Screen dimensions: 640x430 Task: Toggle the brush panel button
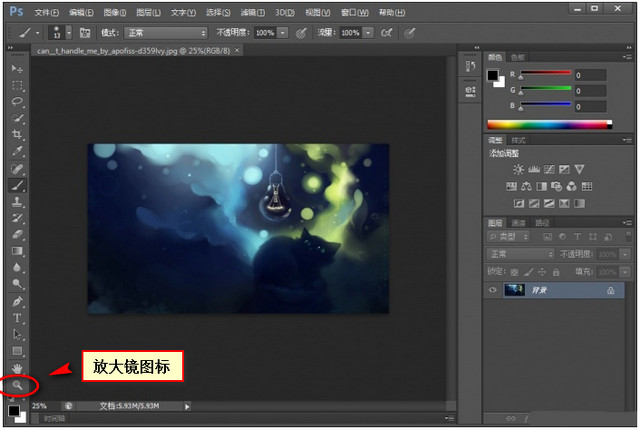[85, 33]
